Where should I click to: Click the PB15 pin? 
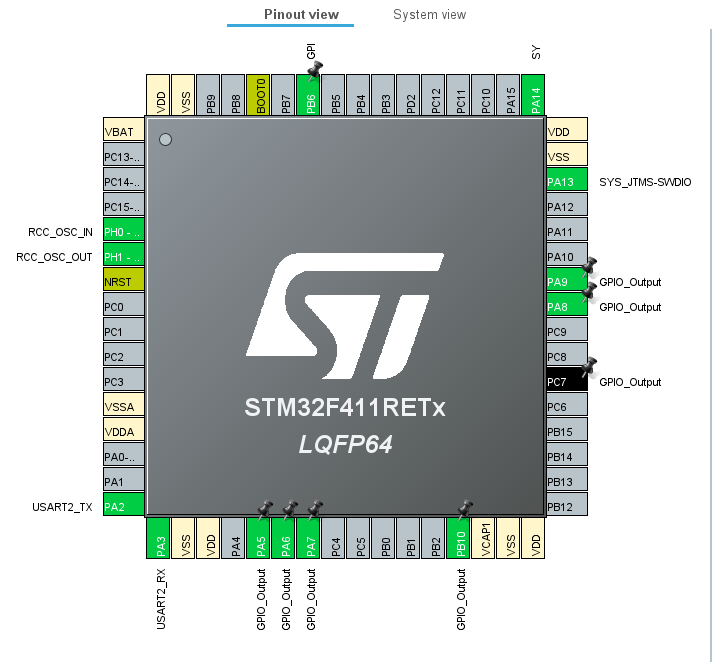(x=567, y=429)
